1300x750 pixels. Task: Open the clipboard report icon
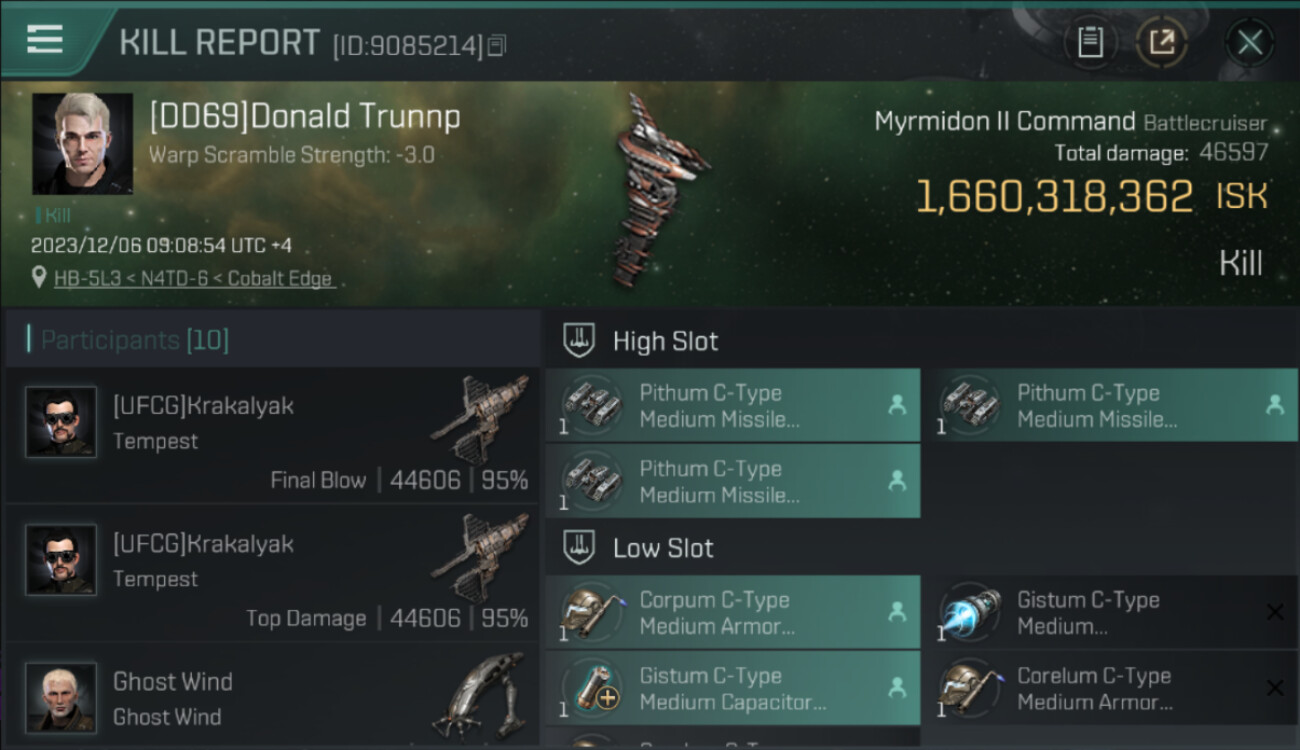1090,42
